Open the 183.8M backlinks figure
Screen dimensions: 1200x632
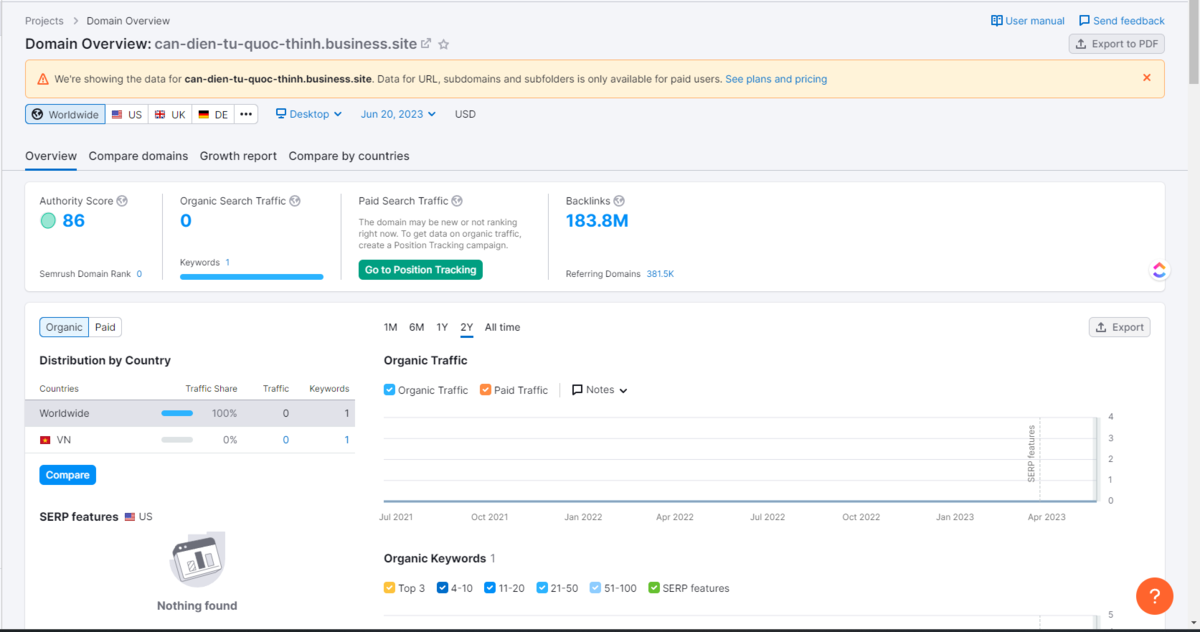597,221
